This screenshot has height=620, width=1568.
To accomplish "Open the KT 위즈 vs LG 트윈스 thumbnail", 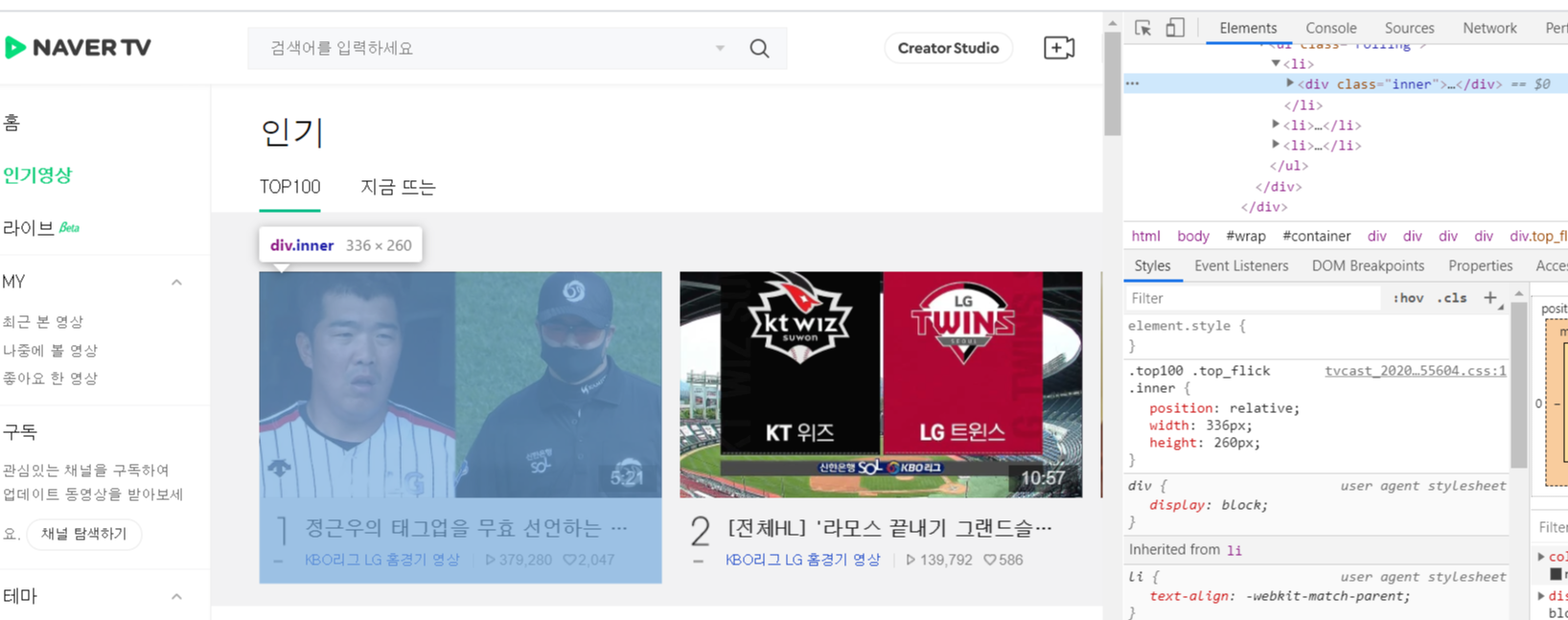I will click(881, 384).
